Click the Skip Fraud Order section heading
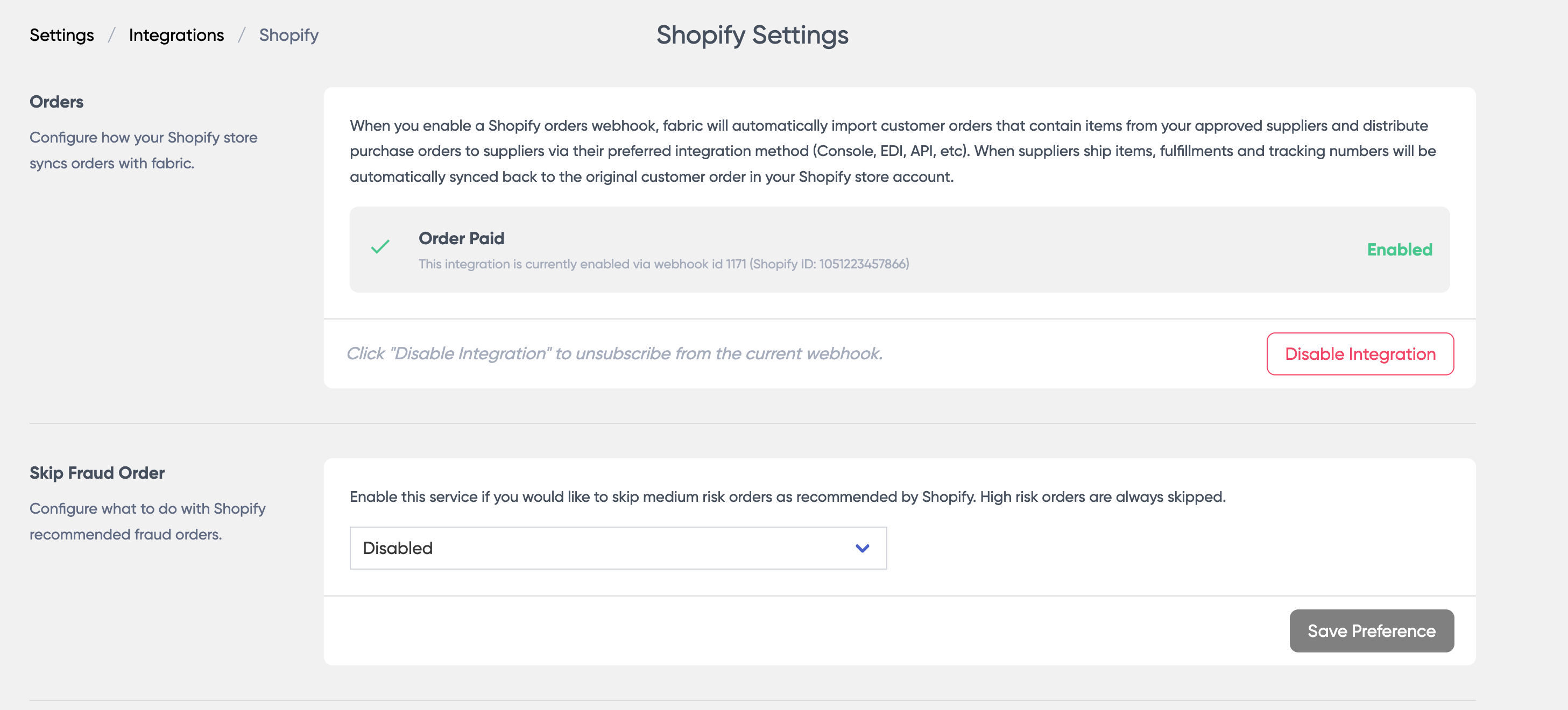This screenshot has height=710, width=1568. 97,473
